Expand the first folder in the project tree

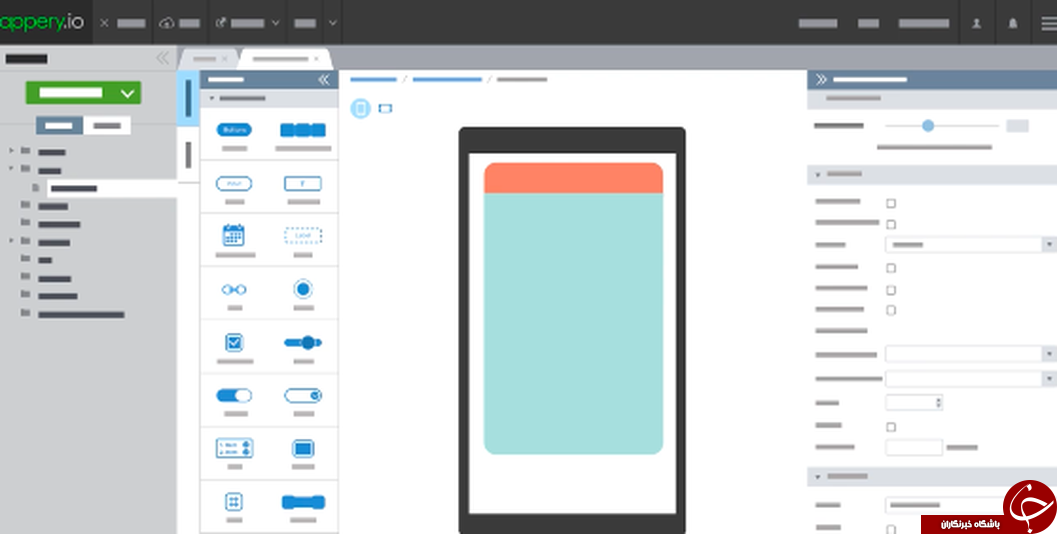coord(11,150)
